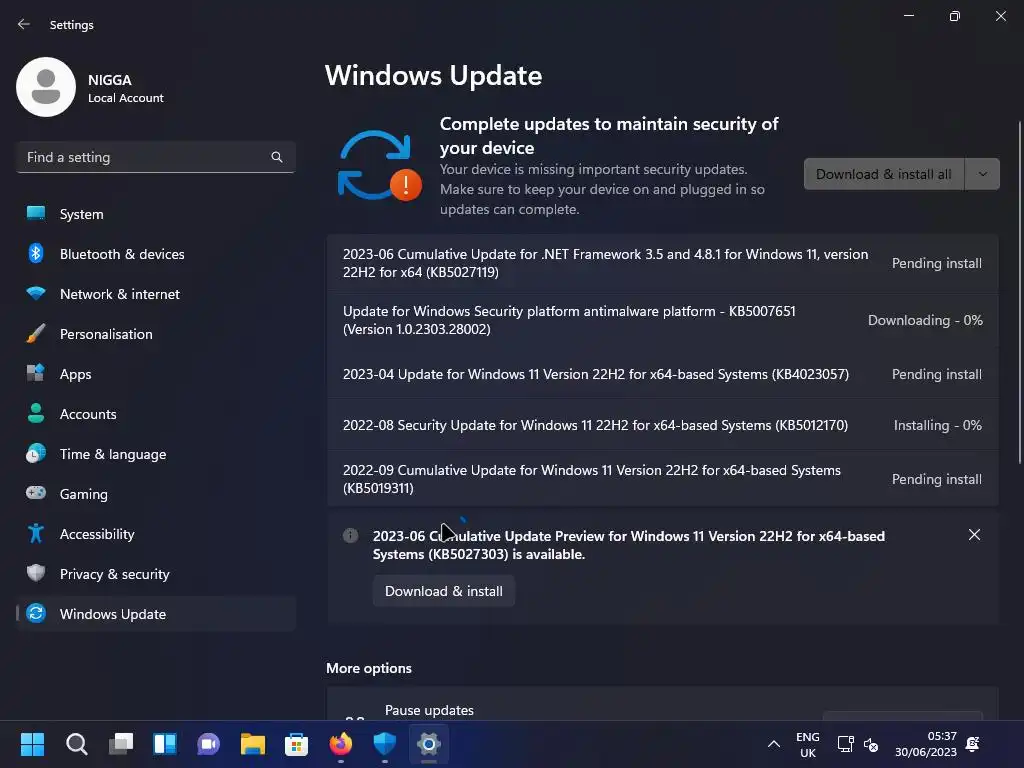
Task: Select Personalisation in the sidebar
Action: [x=155, y=334]
